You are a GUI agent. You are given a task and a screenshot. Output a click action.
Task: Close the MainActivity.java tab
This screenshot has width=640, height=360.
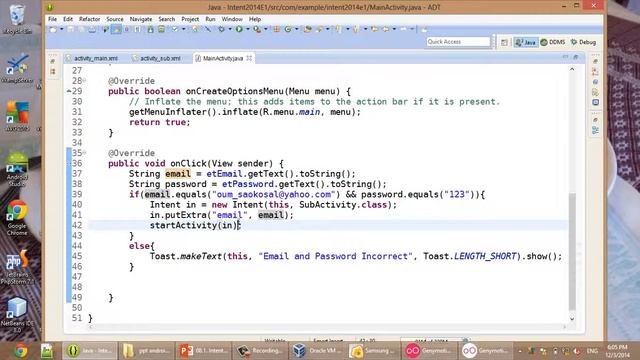(x=249, y=58)
